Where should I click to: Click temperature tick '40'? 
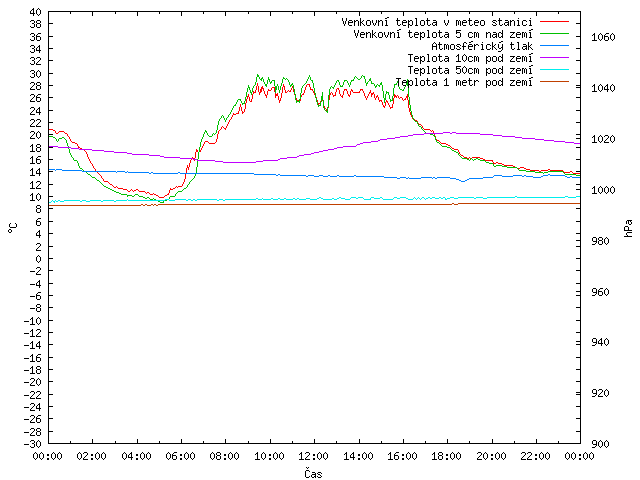(x=36, y=12)
